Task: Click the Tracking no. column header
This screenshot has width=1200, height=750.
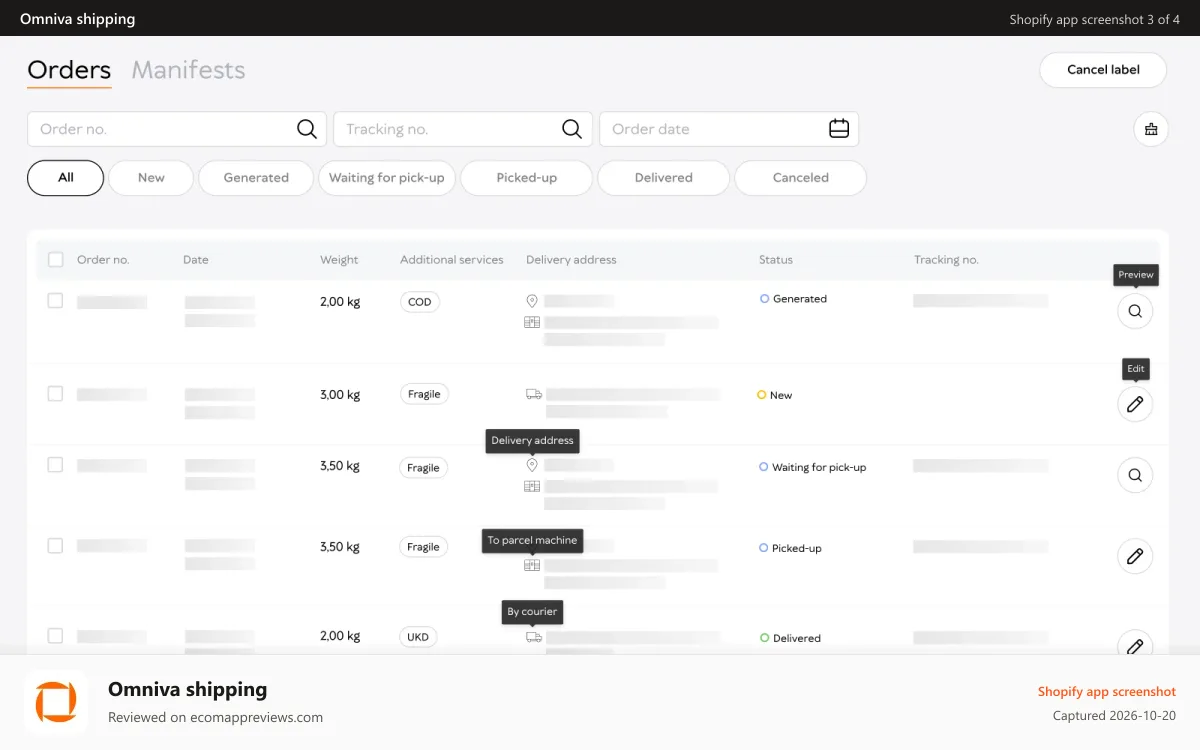Action: [x=946, y=260]
